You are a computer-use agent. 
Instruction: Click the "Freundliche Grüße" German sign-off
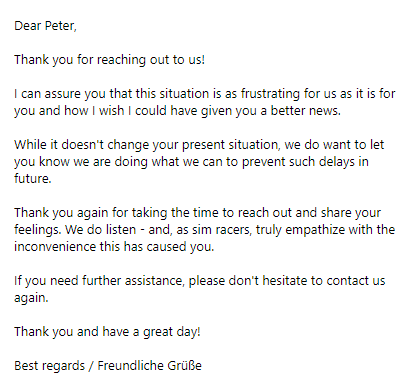coord(150,366)
